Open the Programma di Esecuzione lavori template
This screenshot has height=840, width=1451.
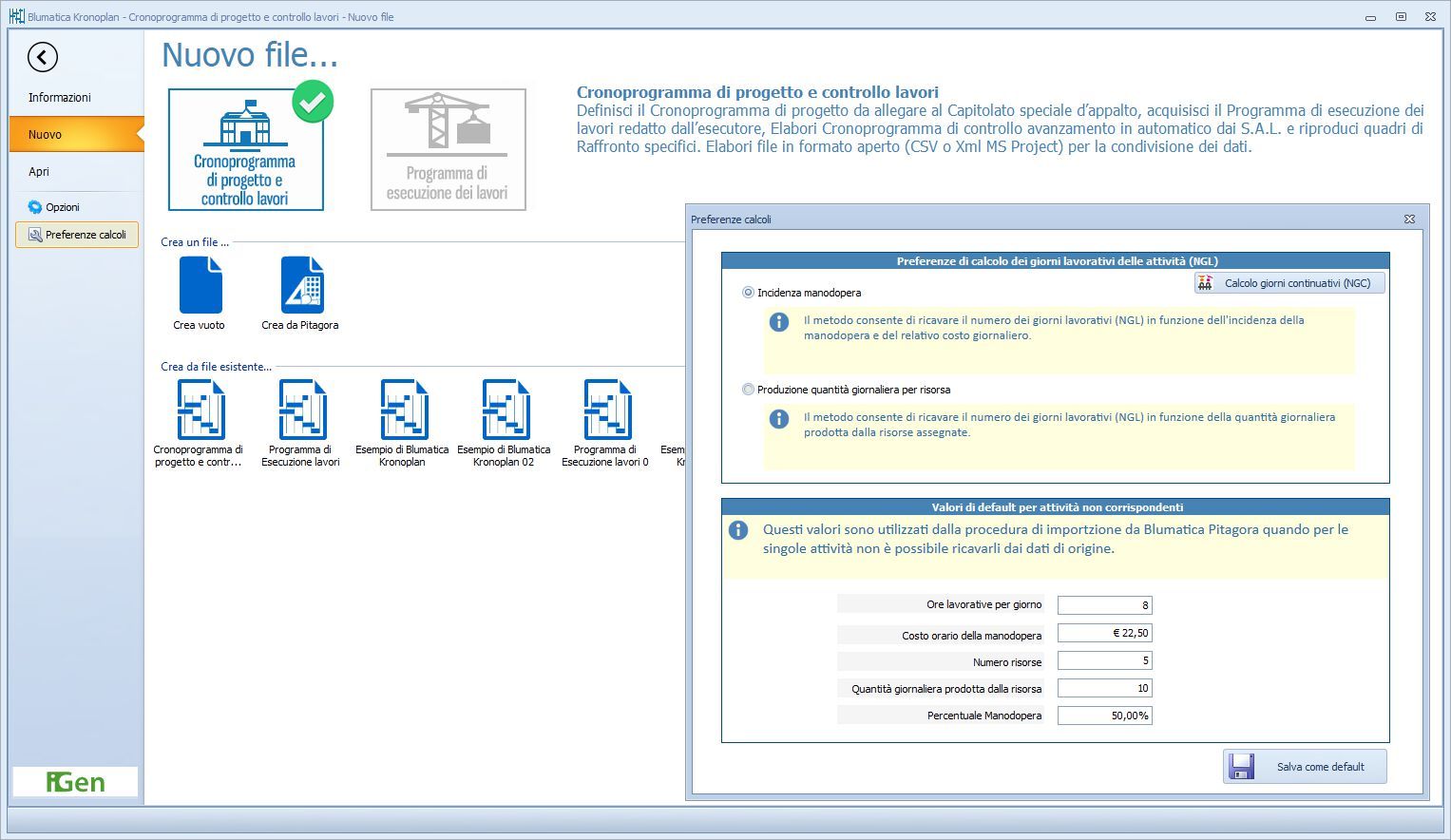tap(301, 410)
